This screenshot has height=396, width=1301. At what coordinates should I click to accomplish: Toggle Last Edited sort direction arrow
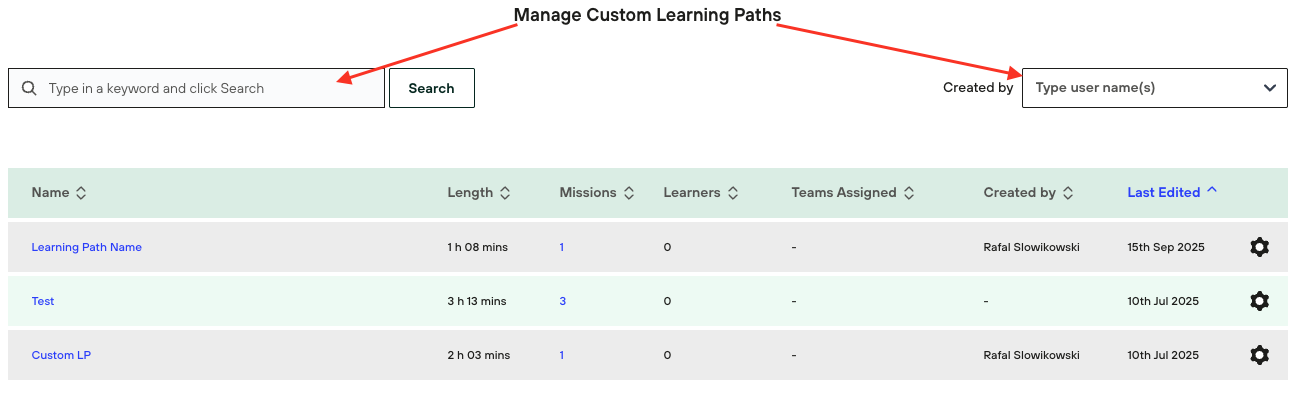coord(1212,190)
